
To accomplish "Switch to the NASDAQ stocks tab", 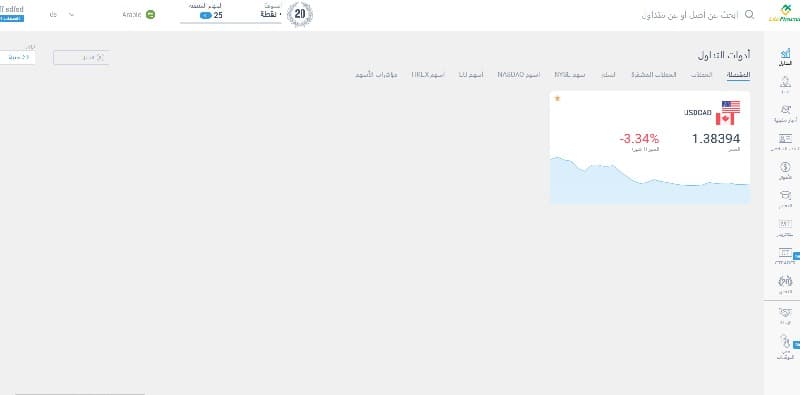I will click(519, 75).
